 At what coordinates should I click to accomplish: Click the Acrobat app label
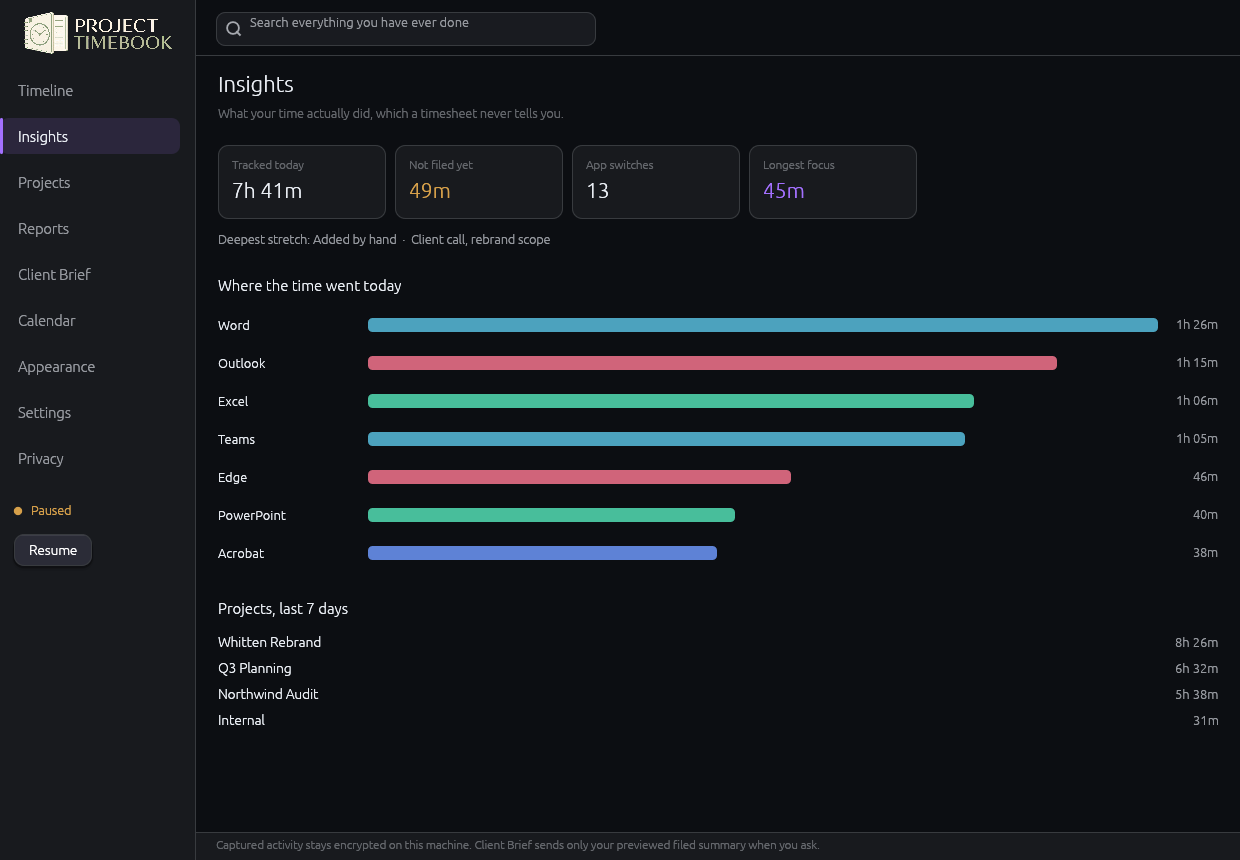pyautogui.click(x=241, y=553)
